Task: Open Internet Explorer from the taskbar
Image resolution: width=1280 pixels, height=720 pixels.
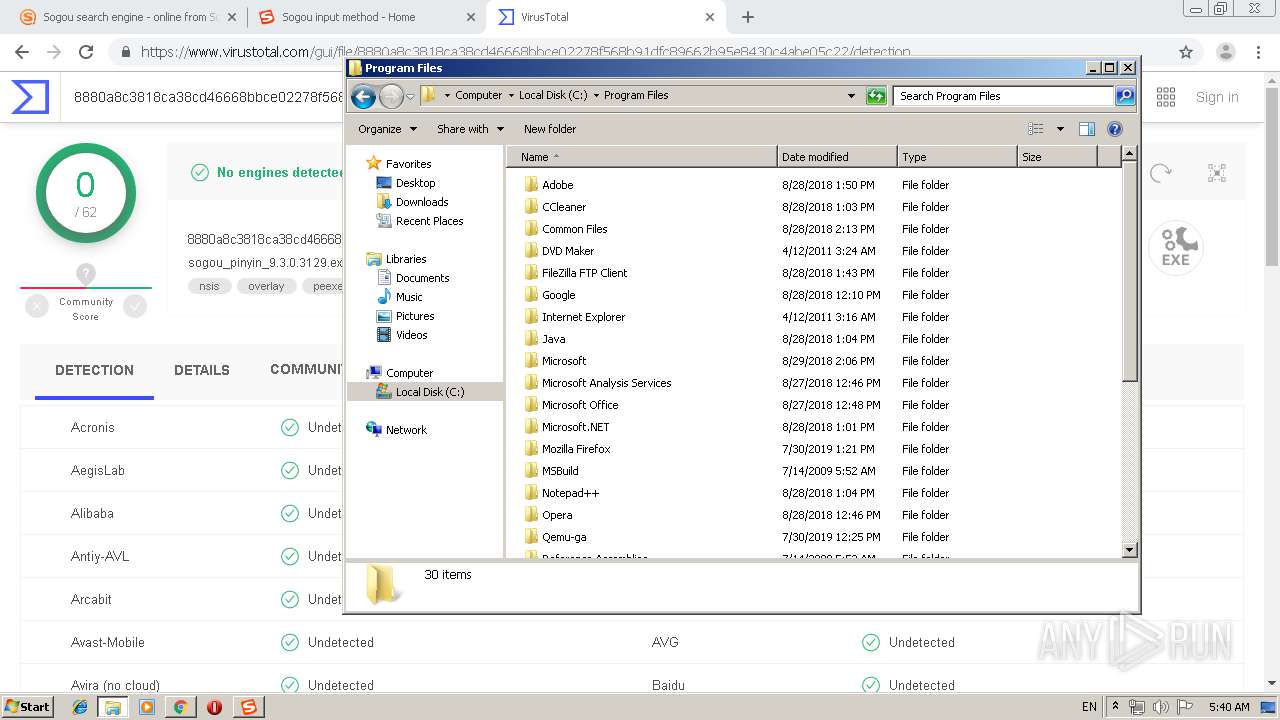Action: pyautogui.click(x=80, y=707)
